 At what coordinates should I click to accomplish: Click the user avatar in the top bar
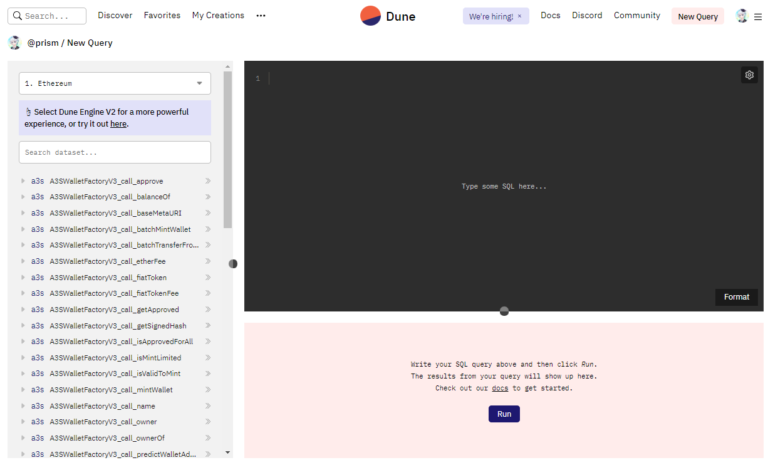(741, 16)
